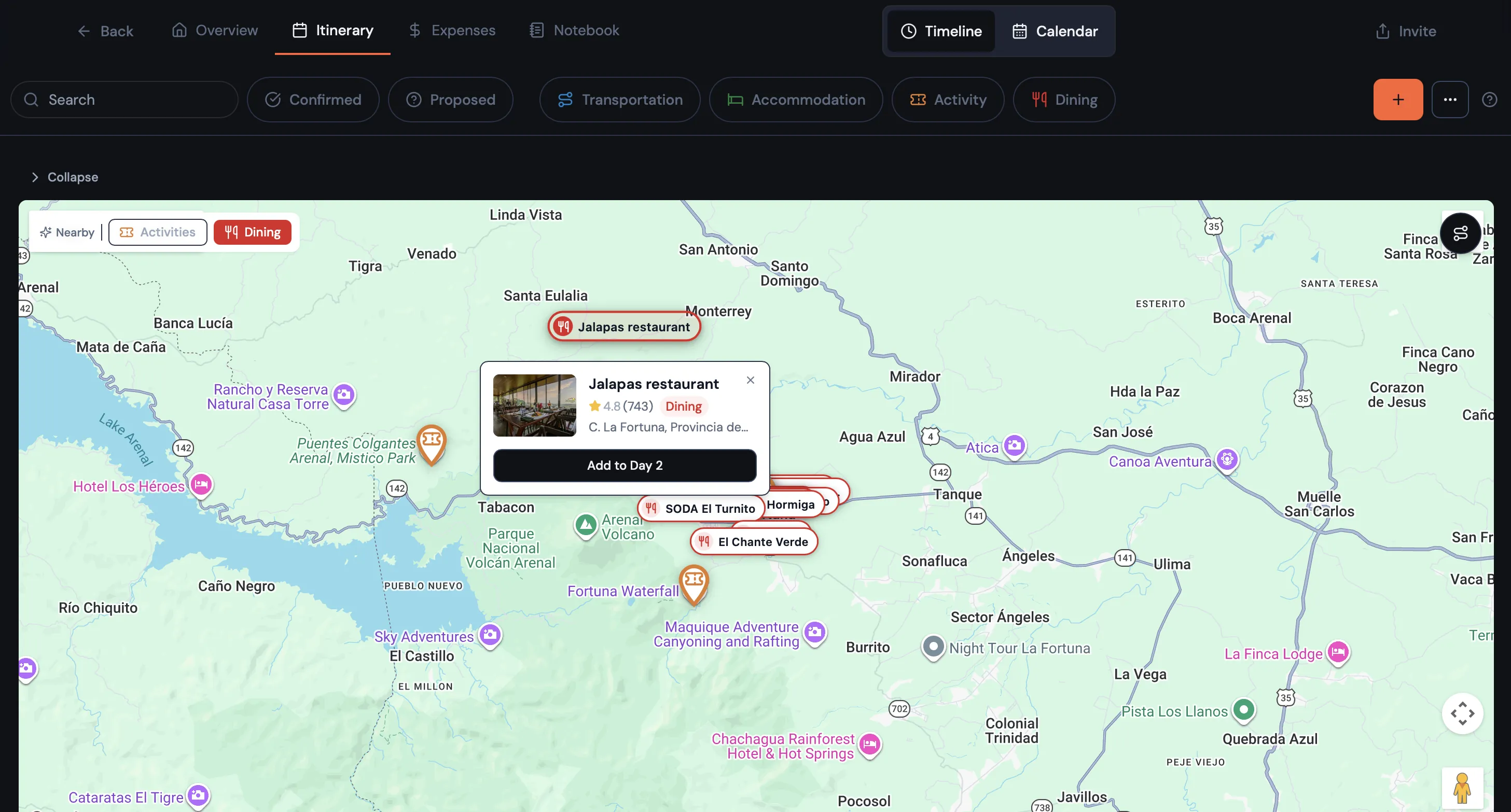Click the Sky Adventures camera marker
This screenshot has height=812, width=1511.
click(x=490, y=636)
